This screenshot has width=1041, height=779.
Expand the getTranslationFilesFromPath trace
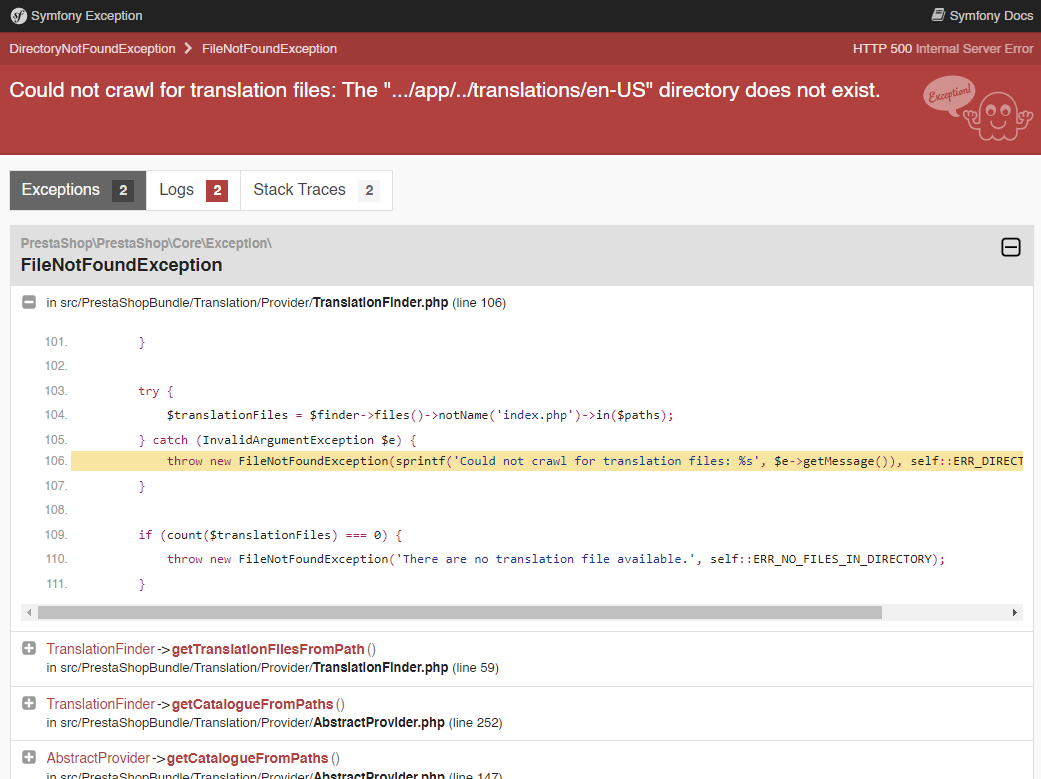[29, 648]
